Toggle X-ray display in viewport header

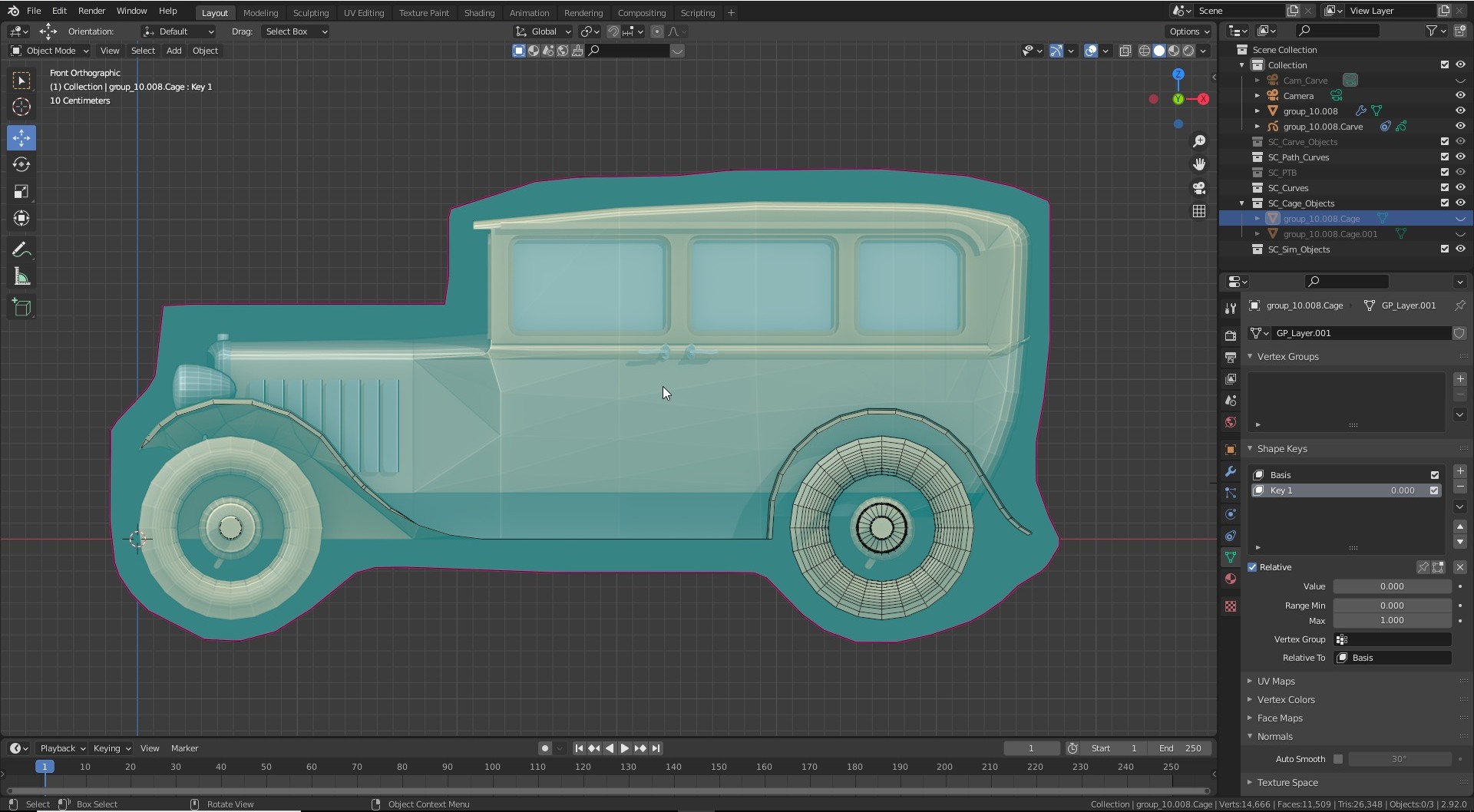click(x=1125, y=51)
